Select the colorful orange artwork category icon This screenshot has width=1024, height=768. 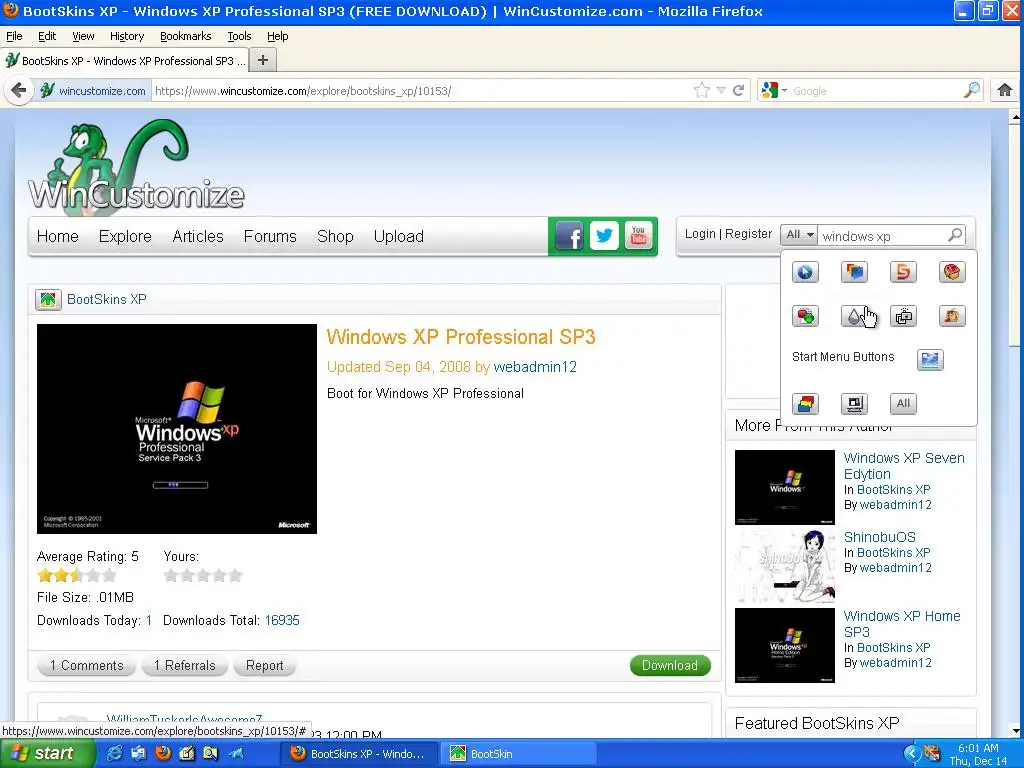point(952,316)
